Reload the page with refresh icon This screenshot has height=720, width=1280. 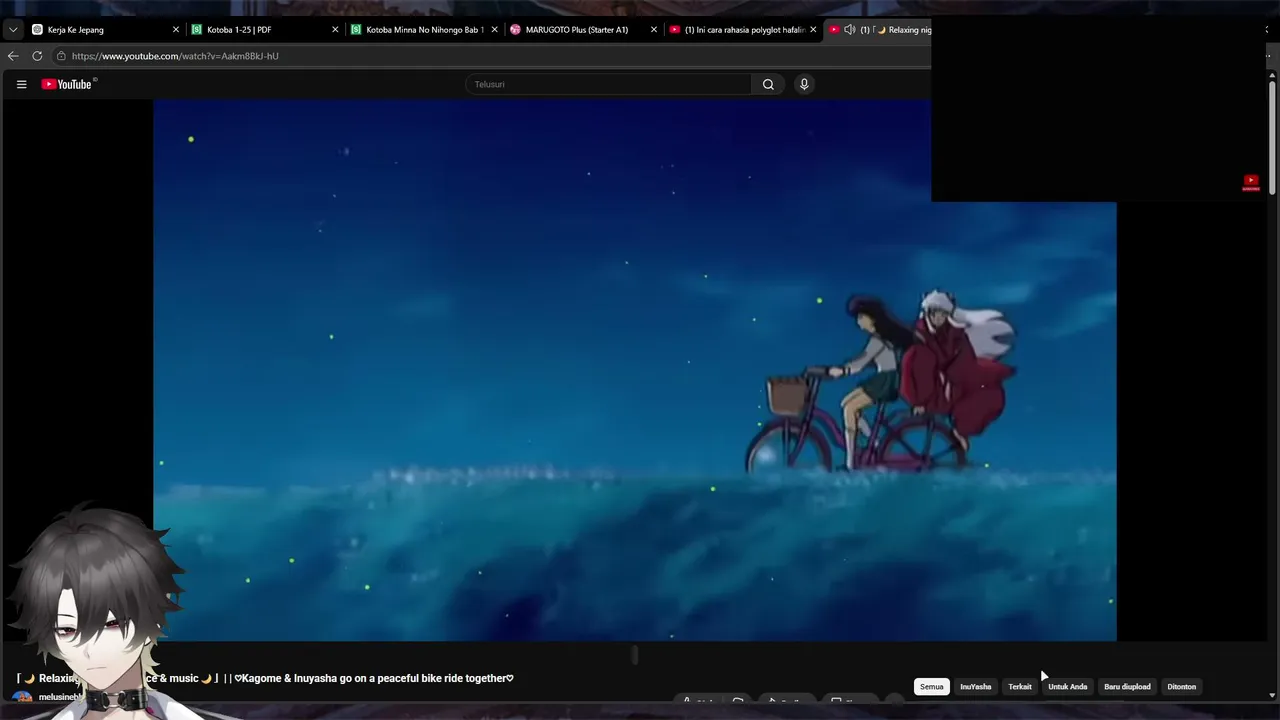(37, 56)
